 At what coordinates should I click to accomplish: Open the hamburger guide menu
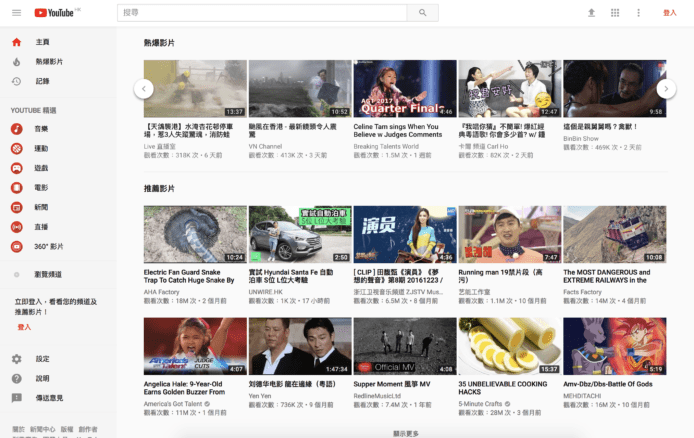click(16, 13)
